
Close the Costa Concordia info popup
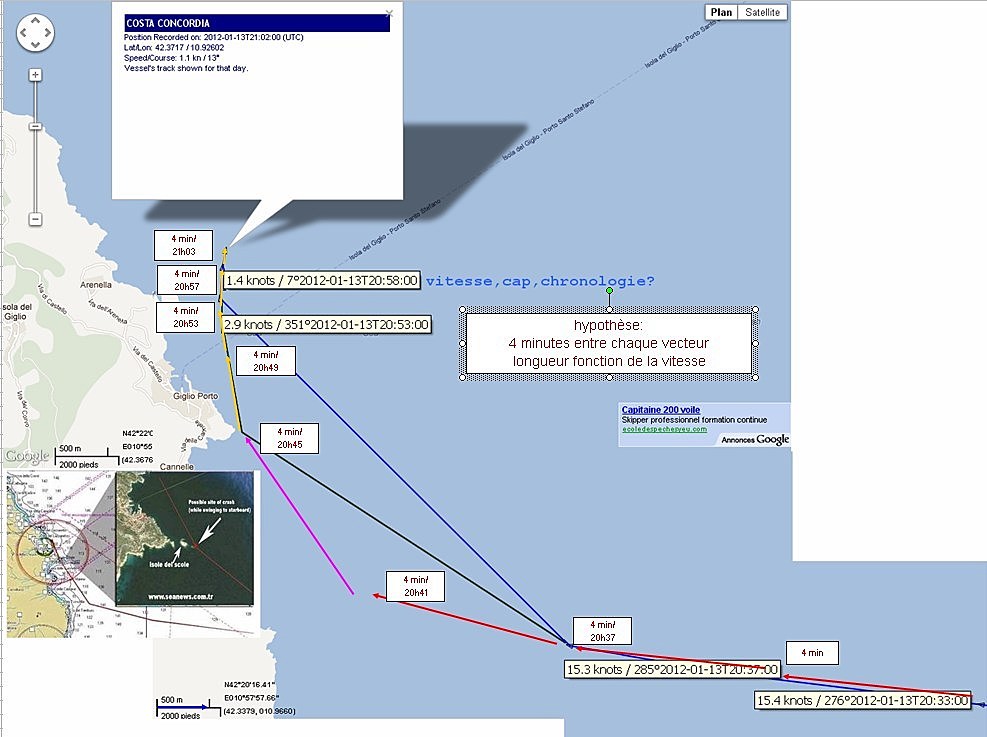[x=389, y=15]
